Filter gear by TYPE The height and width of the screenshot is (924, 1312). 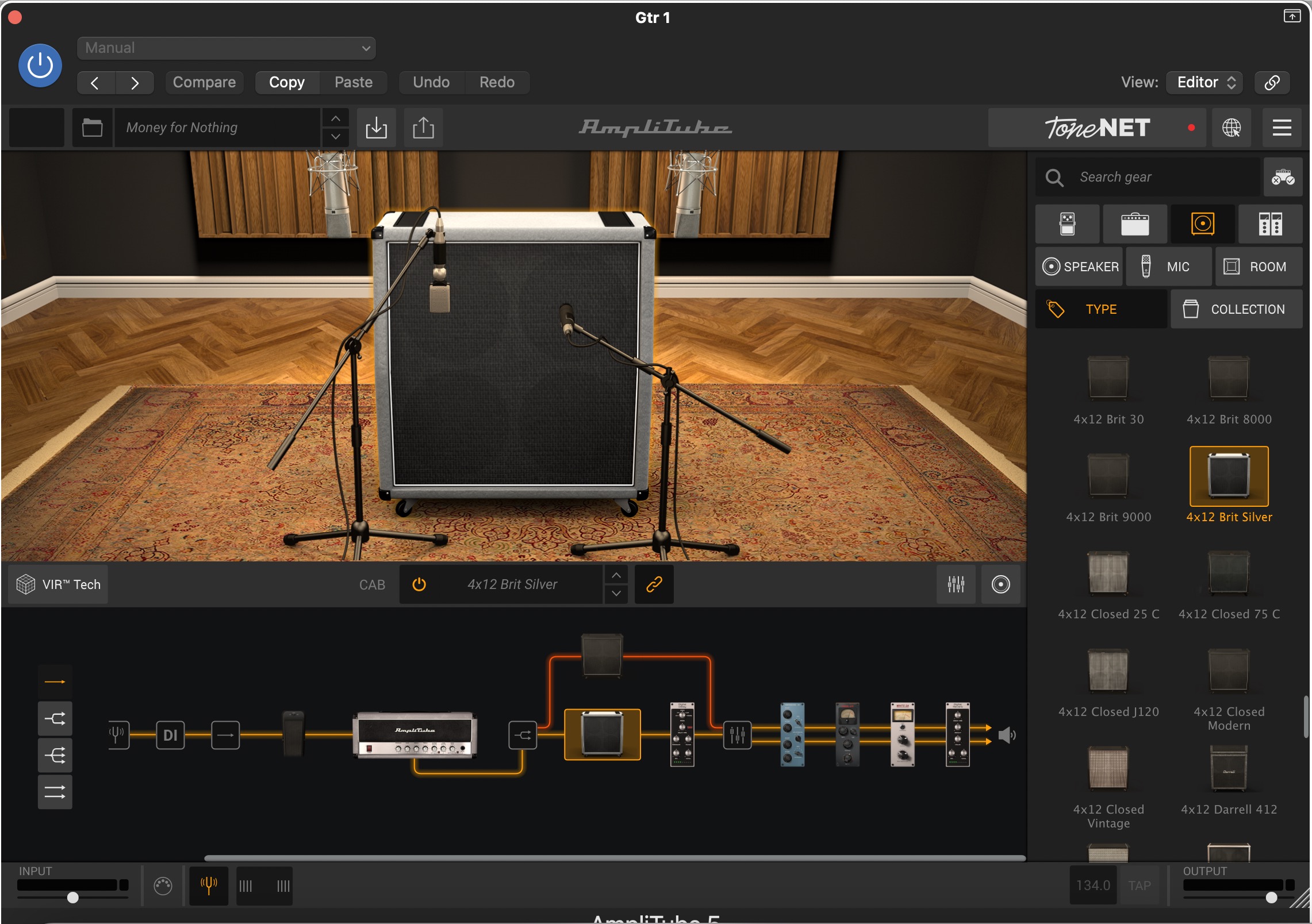coord(1101,309)
